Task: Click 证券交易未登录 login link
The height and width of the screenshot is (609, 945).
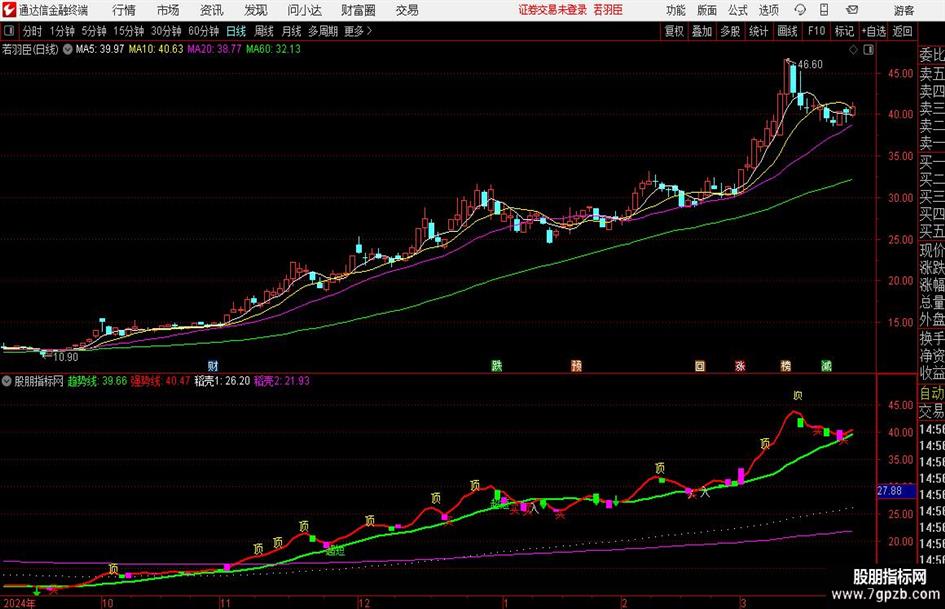Action: point(553,10)
